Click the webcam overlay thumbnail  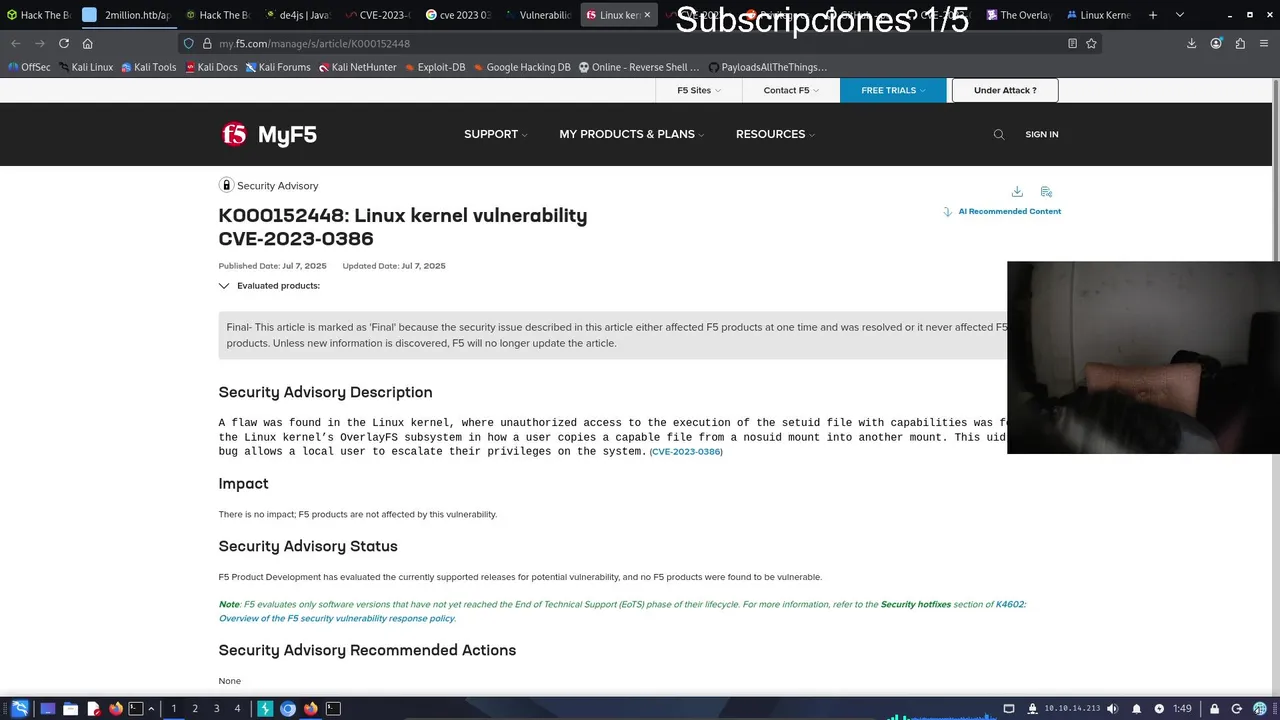coord(1143,358)
